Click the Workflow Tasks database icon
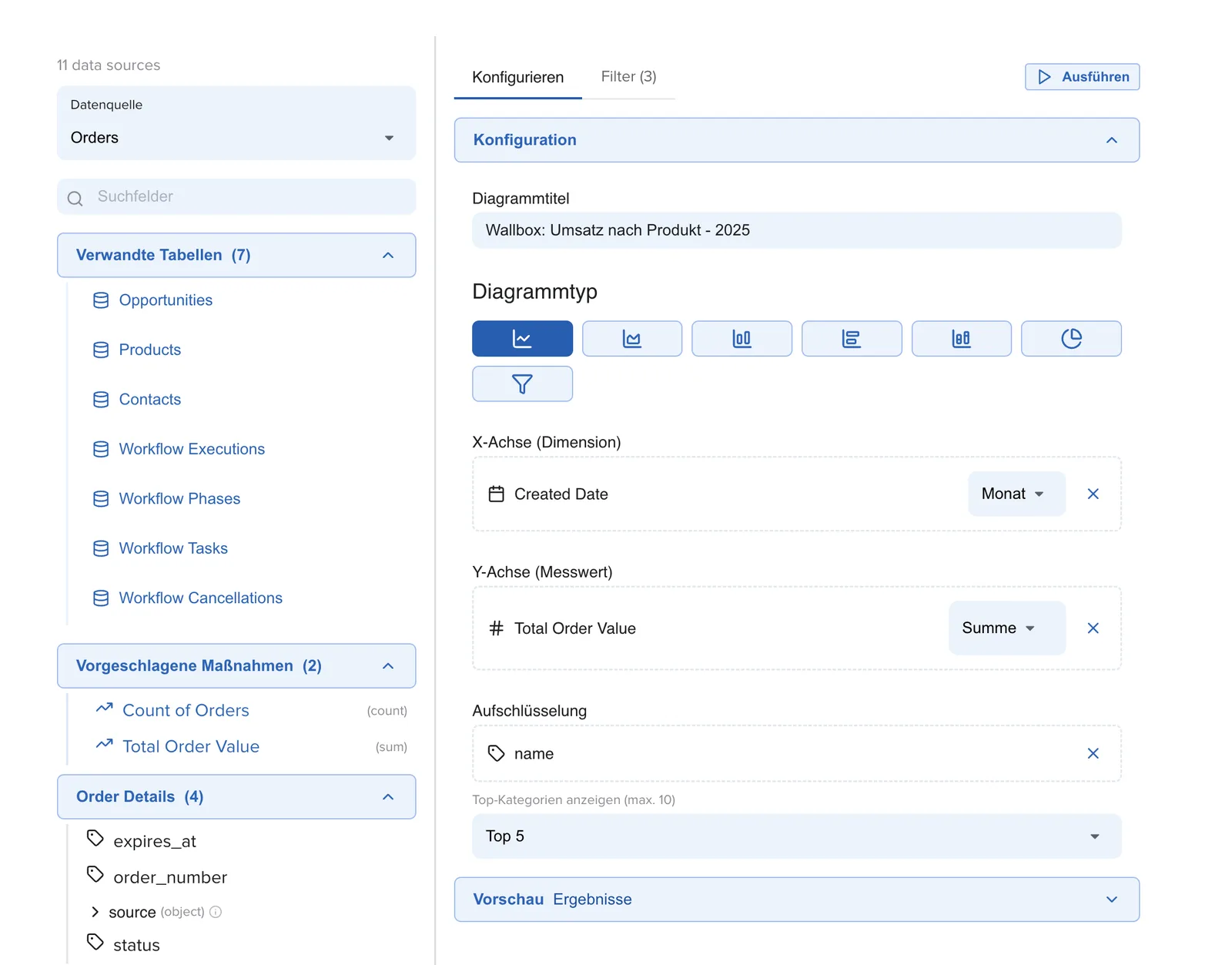1232x965 pixels. 101,548
